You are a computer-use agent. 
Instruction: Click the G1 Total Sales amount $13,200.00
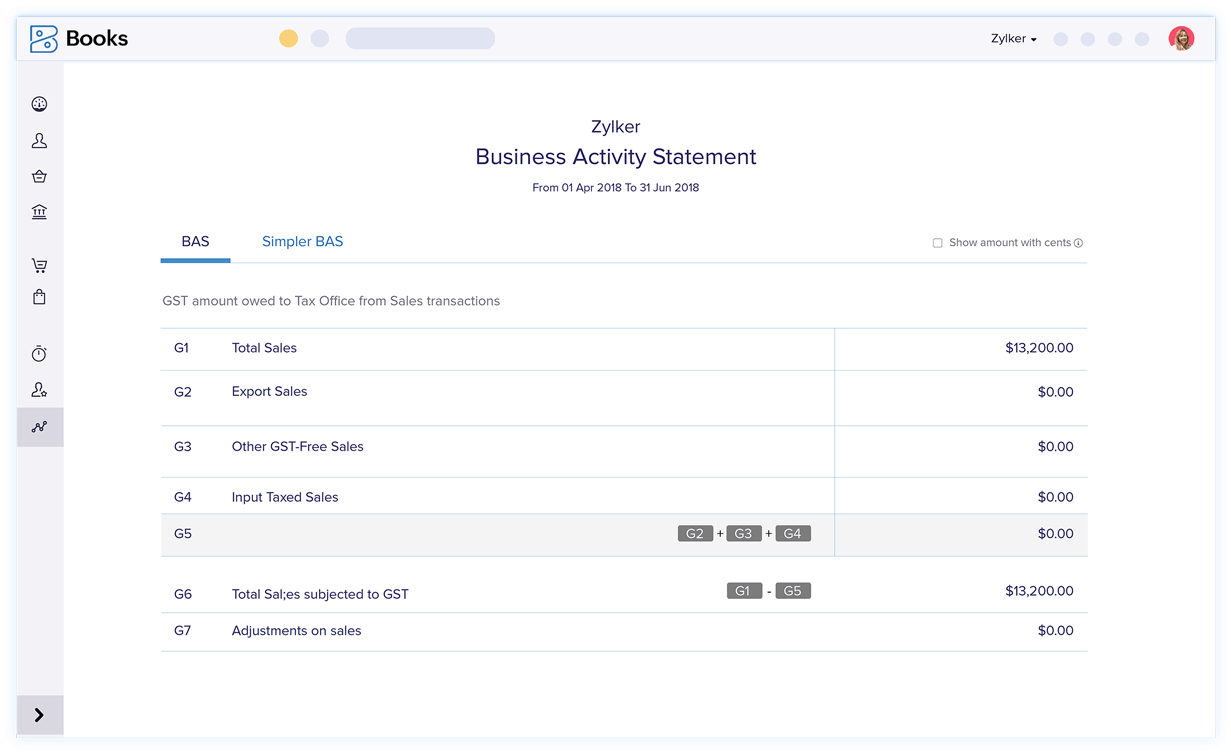(x=1039, y=348)
